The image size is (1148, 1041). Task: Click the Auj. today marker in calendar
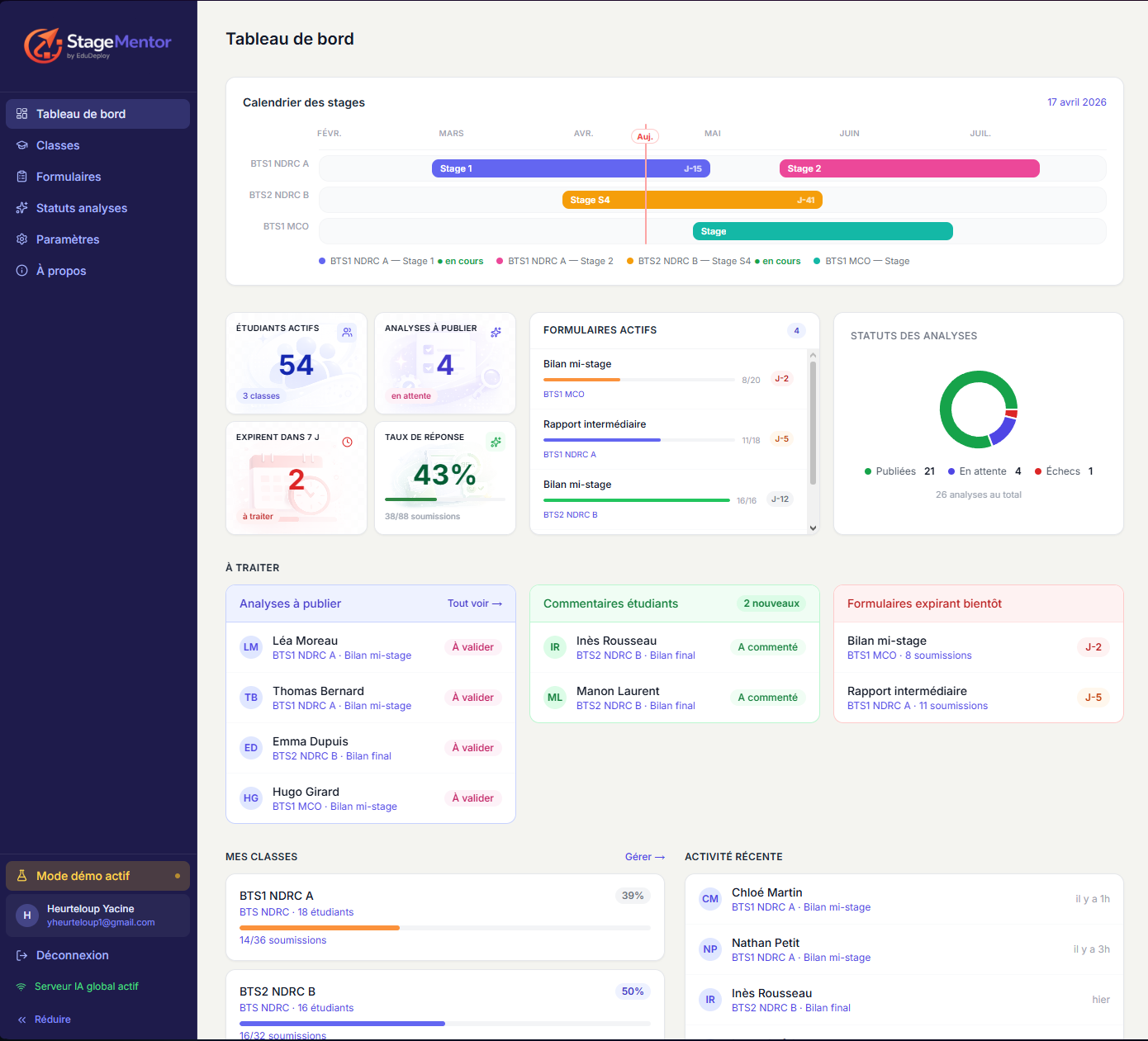tap(645, 136)
